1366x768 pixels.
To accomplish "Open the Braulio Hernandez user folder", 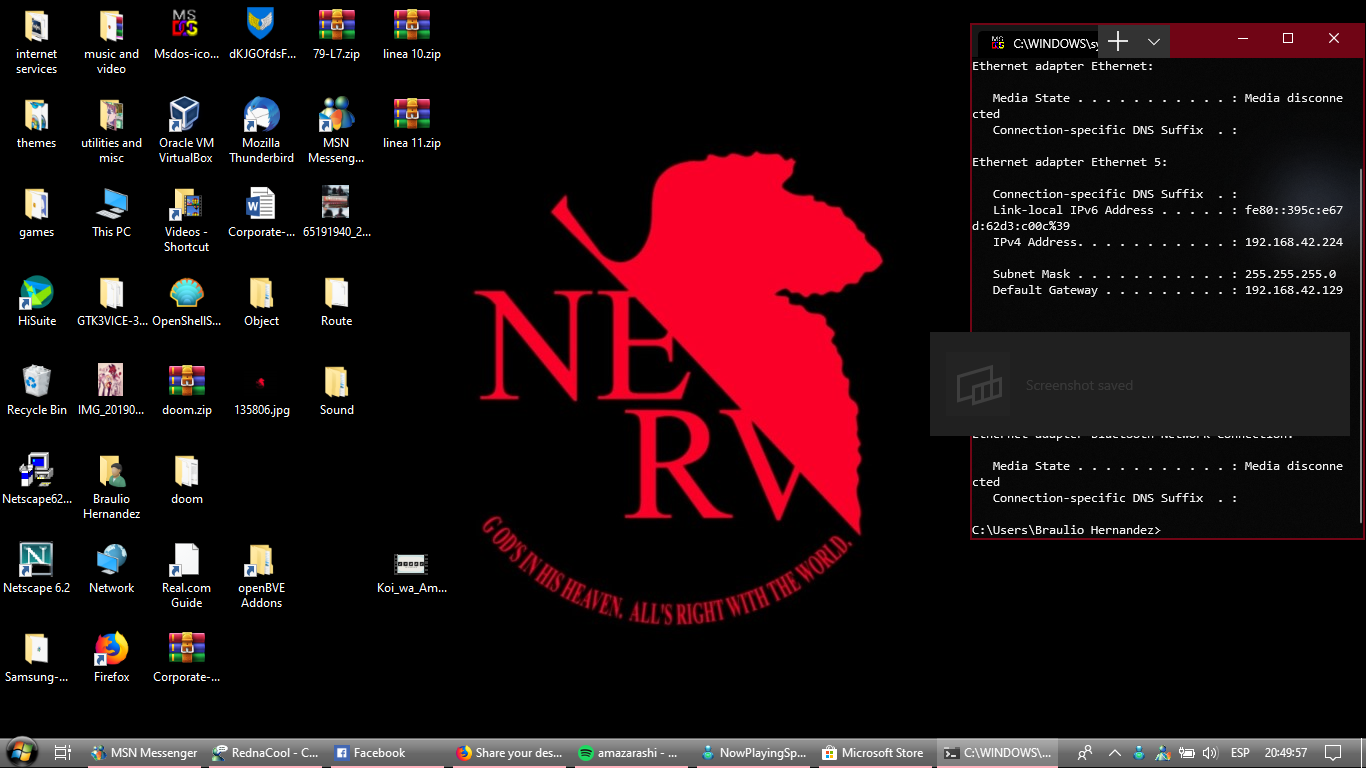I will pos(111,470).
